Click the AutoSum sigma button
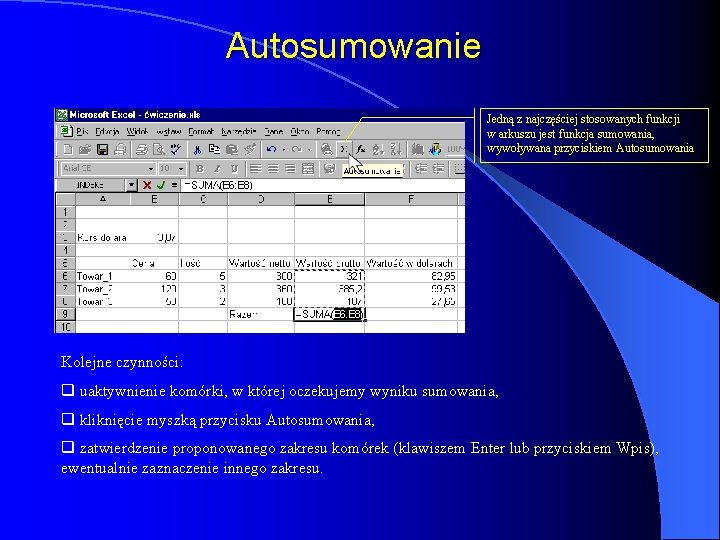 click(x=343, y=149)
